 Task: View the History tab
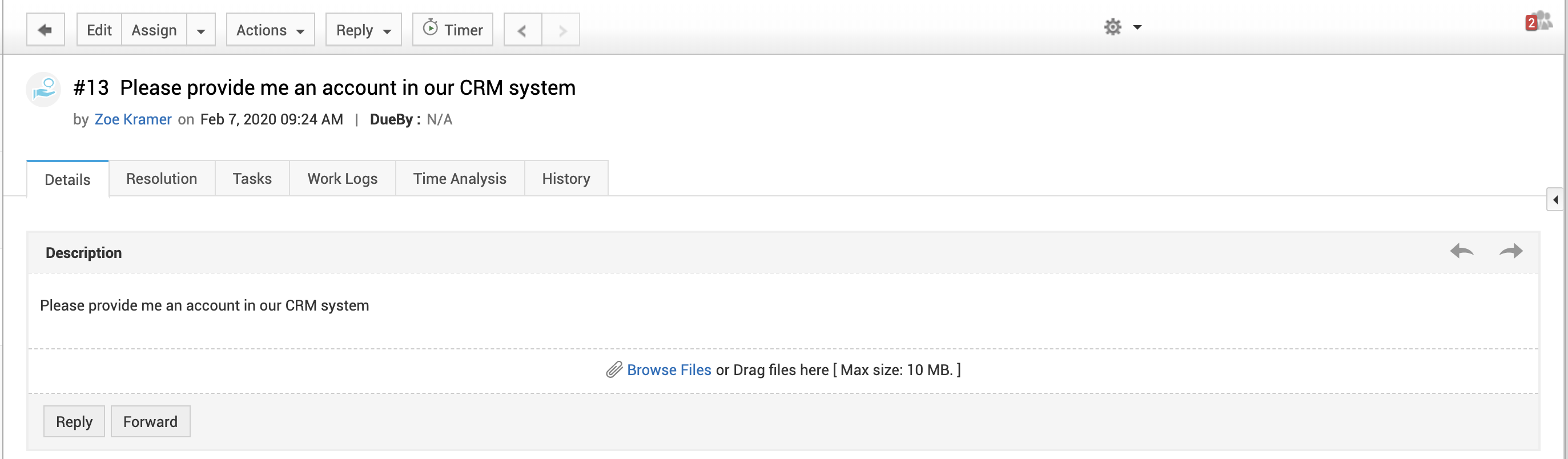pos(565,178)
